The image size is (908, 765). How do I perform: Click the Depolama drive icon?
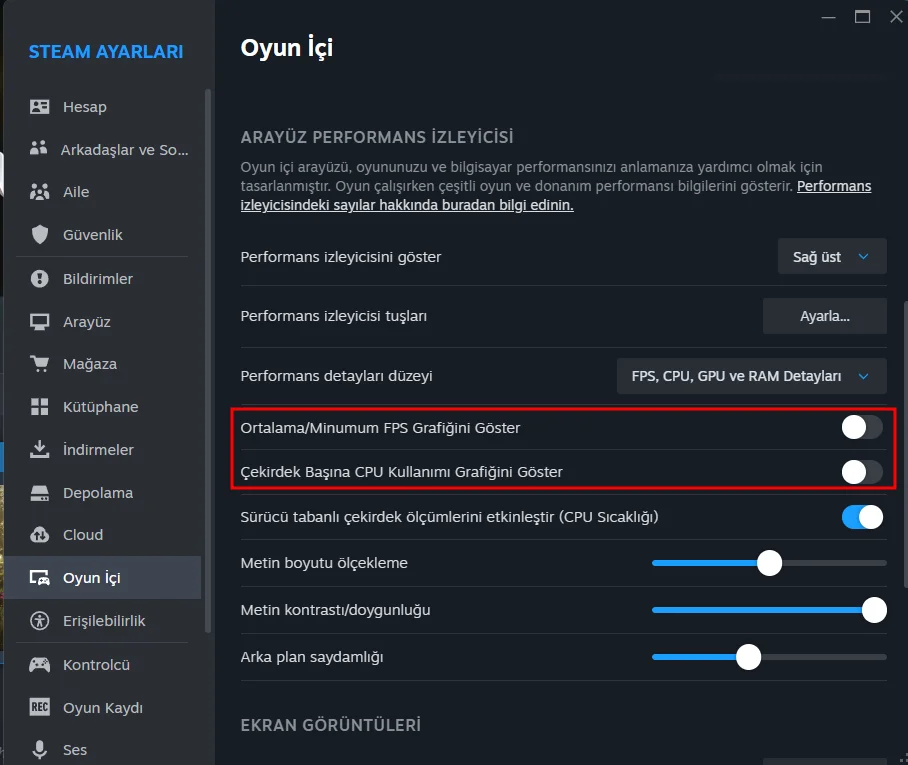[39, 493]
